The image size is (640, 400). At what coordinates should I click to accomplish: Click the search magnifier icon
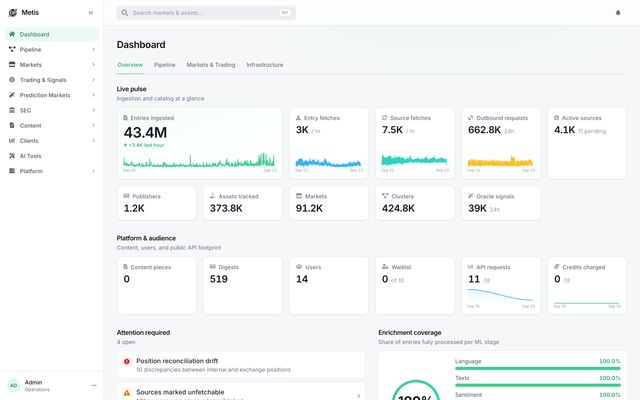(x=124, y=13)
